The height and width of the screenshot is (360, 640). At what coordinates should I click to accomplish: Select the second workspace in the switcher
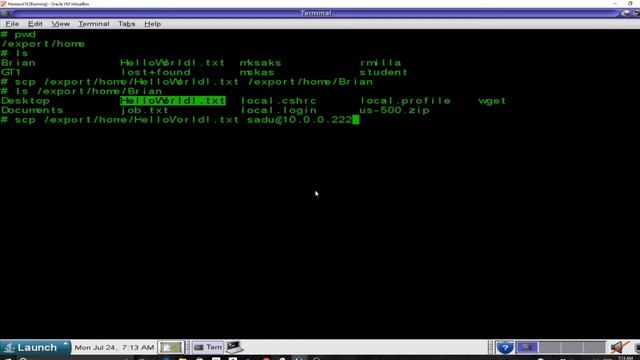[549, 347]
